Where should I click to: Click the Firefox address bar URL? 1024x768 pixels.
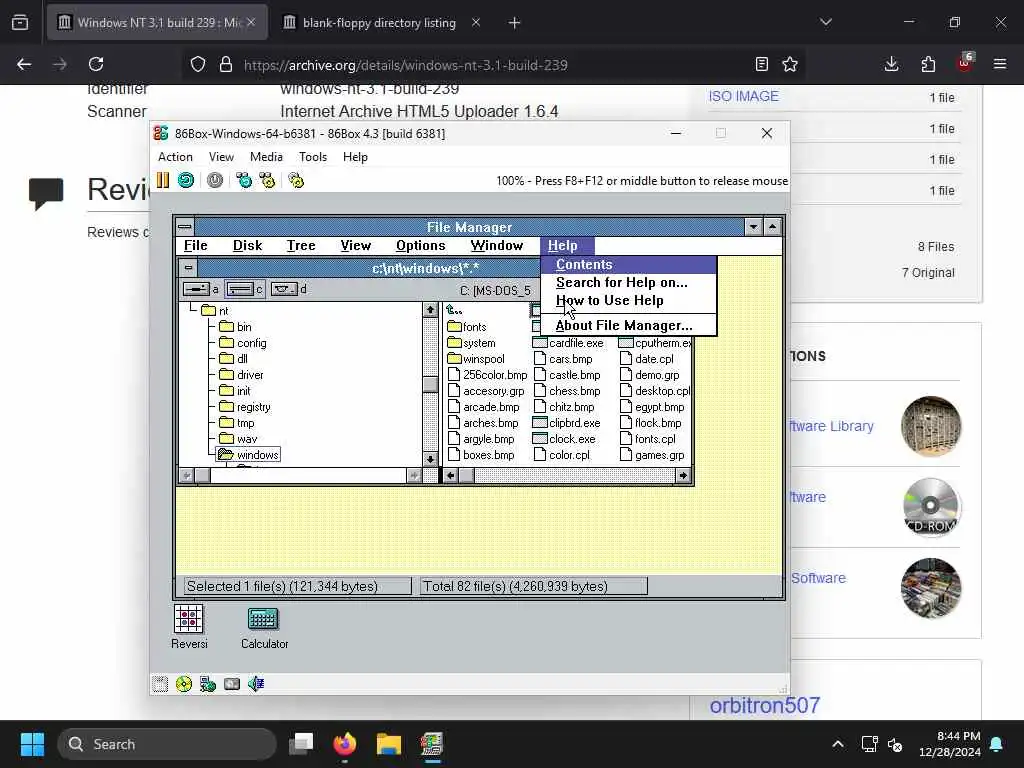tap(405, 65)
